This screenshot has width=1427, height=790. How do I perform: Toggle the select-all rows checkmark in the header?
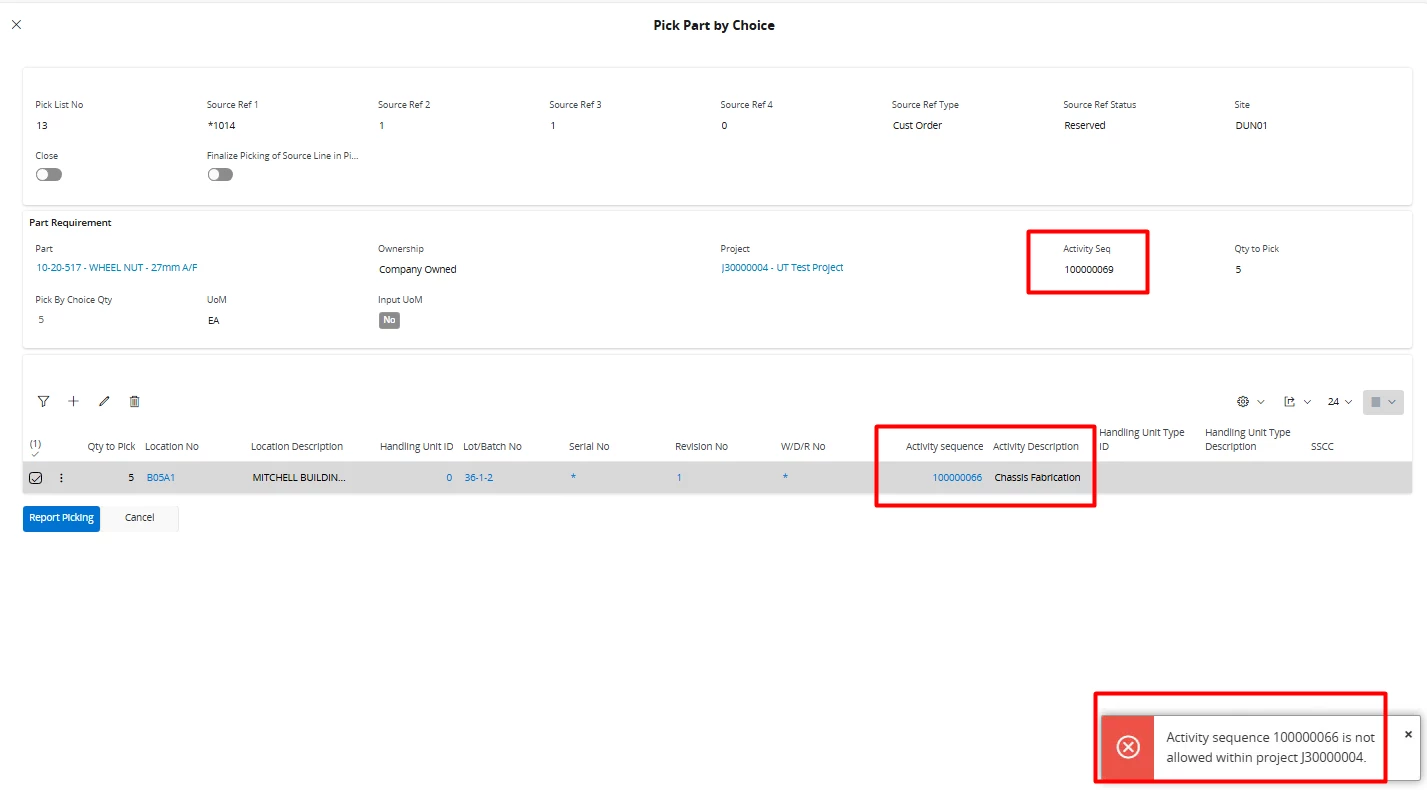click(x=36, y=454)
